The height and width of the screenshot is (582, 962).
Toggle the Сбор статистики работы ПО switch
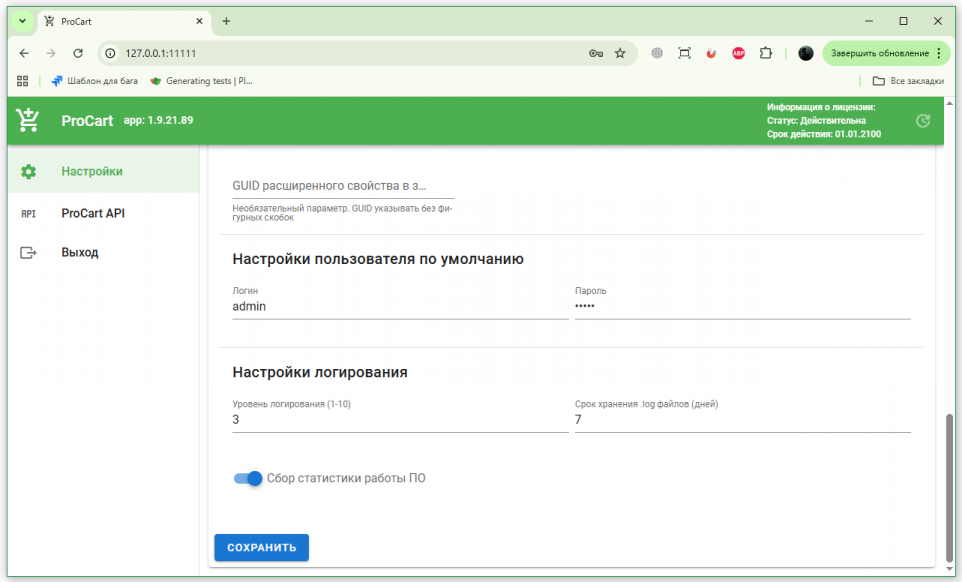coord(248,478)
